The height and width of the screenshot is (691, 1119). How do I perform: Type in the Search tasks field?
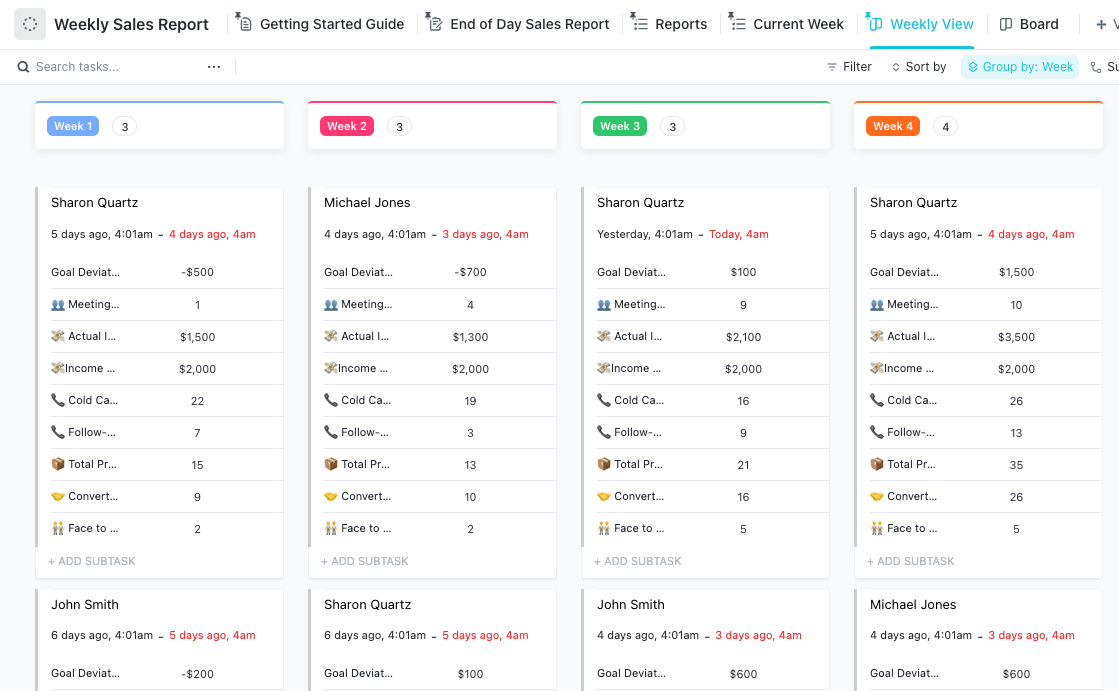coord(110,67)
